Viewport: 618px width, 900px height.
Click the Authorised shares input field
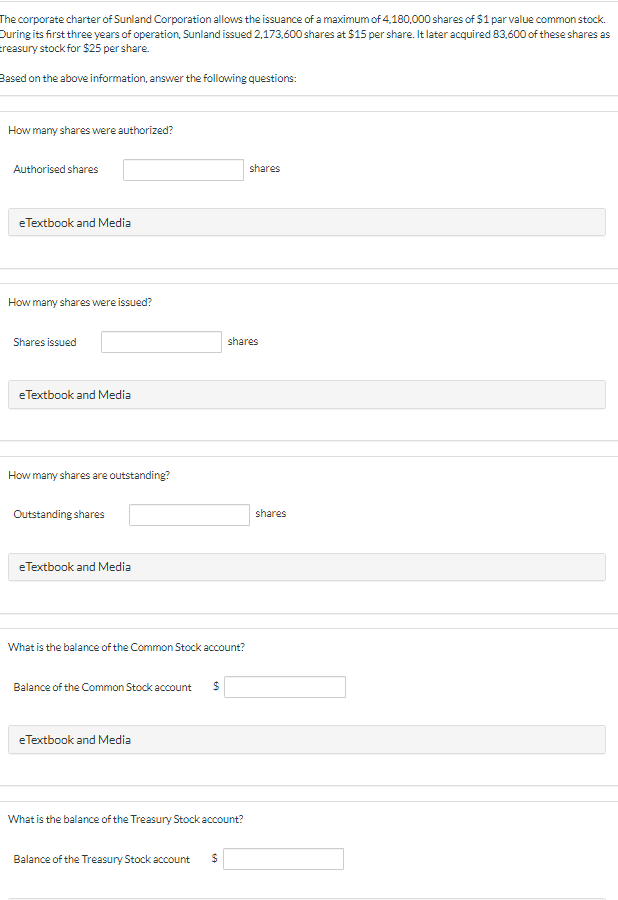(x=183, y=170)
